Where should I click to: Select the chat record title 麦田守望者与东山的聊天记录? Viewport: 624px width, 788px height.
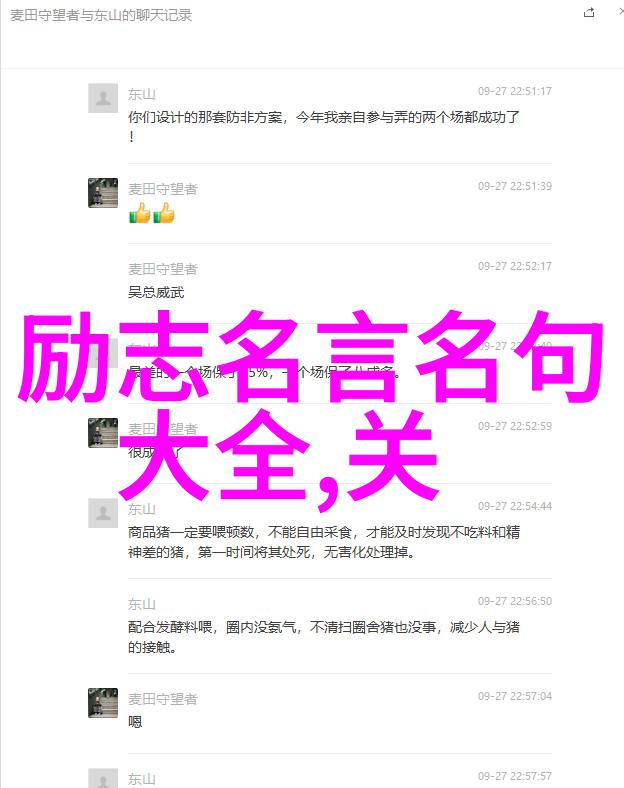coord(101,16)
